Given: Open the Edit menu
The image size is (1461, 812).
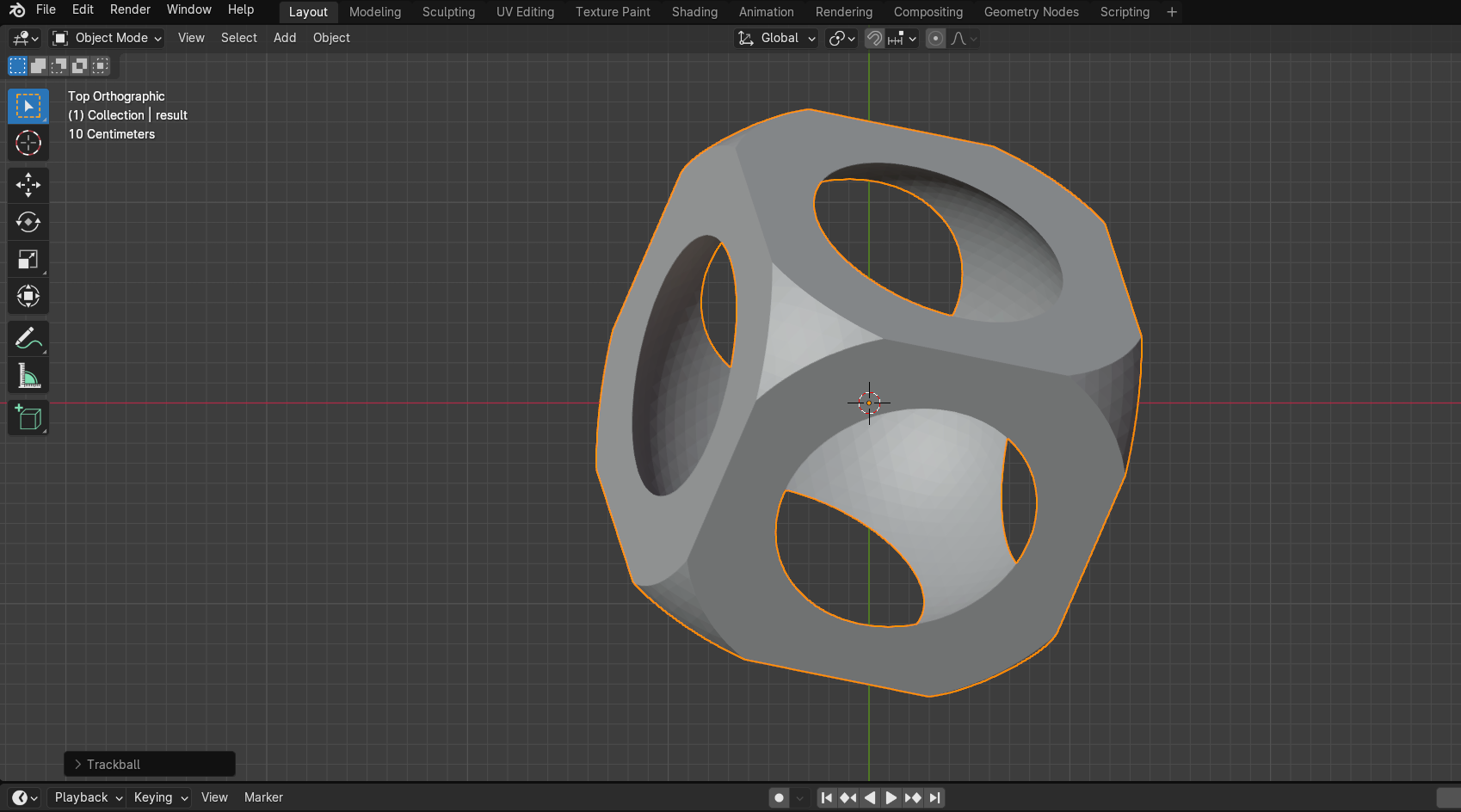Looking at the screenshot, I should pyautogui.click(x=83, y=9).
